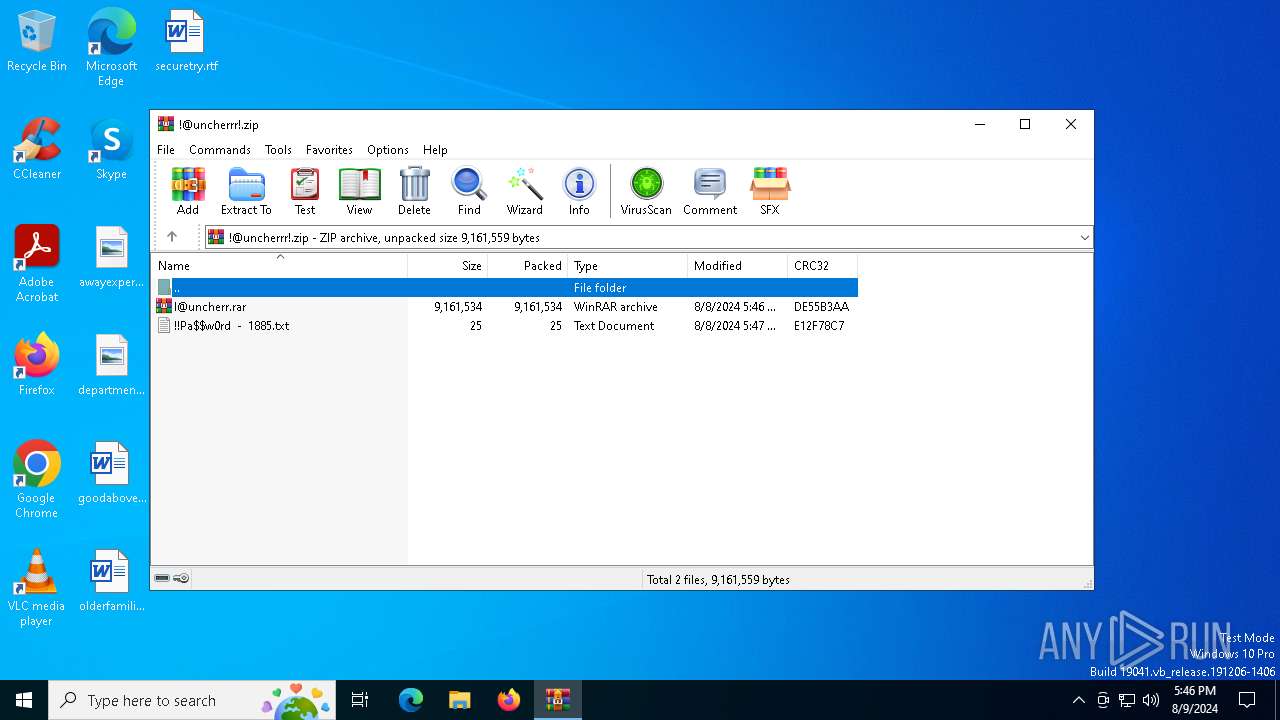Click the Delete trash can icon
The height and width of the screenshot is (720, 1280).
(414, 191)
